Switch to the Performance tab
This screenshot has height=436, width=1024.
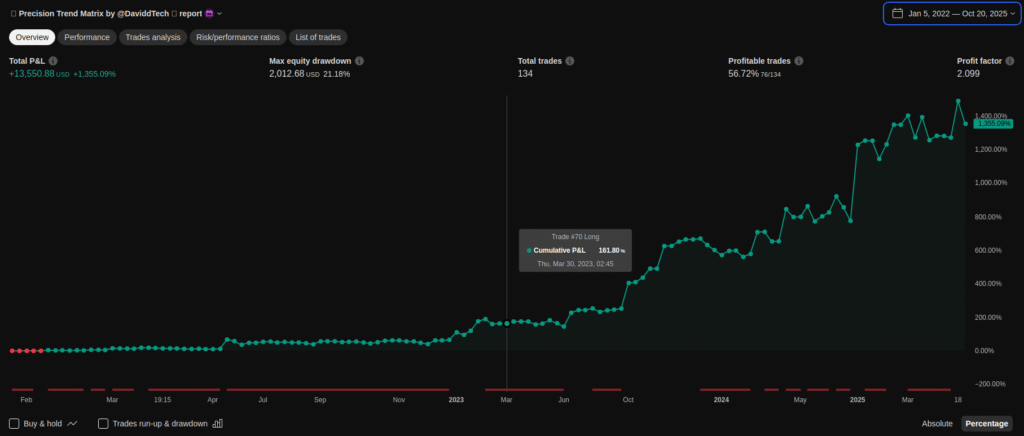[x=87, y=37]
